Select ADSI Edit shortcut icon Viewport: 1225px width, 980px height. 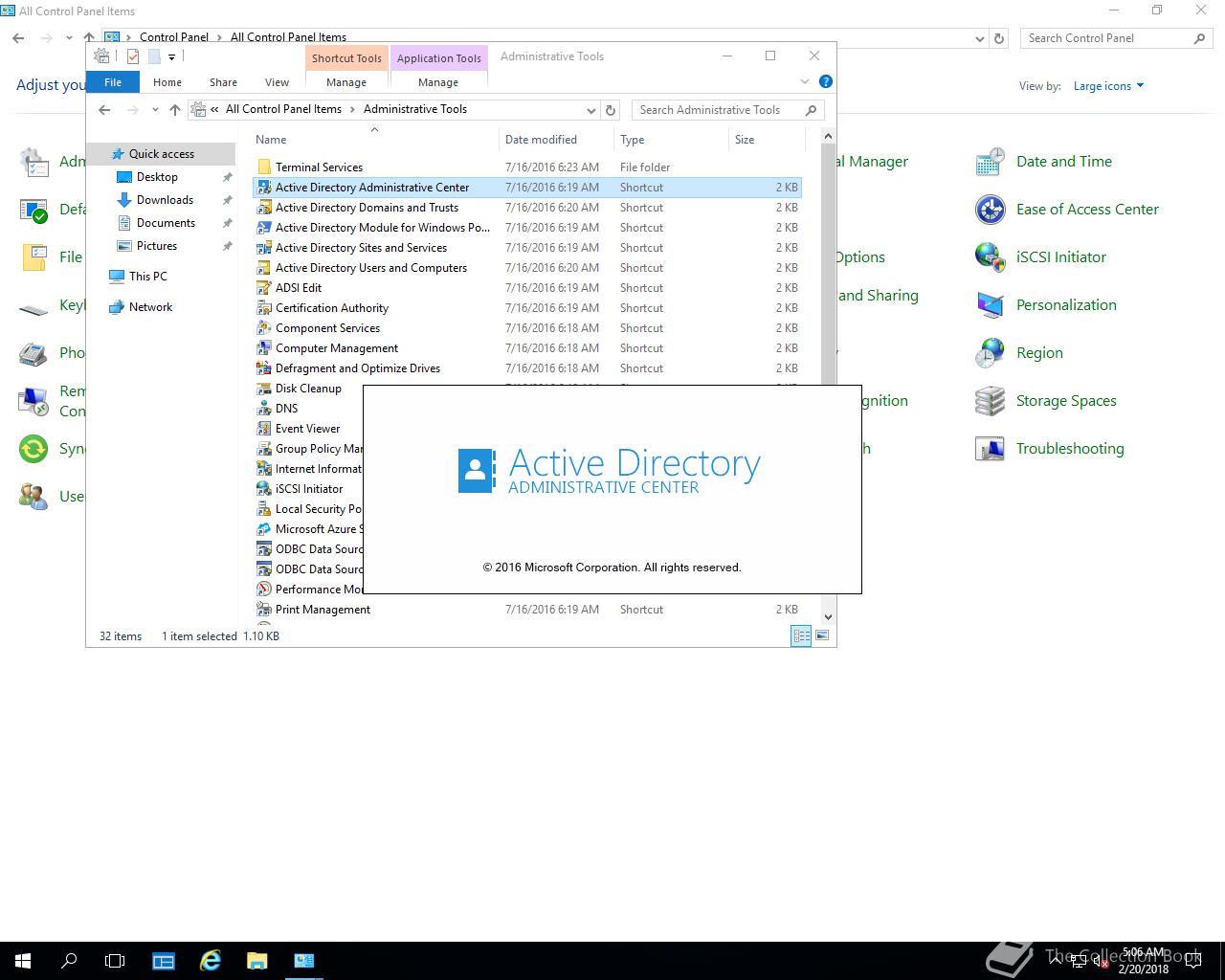click(x=264, y=288)
